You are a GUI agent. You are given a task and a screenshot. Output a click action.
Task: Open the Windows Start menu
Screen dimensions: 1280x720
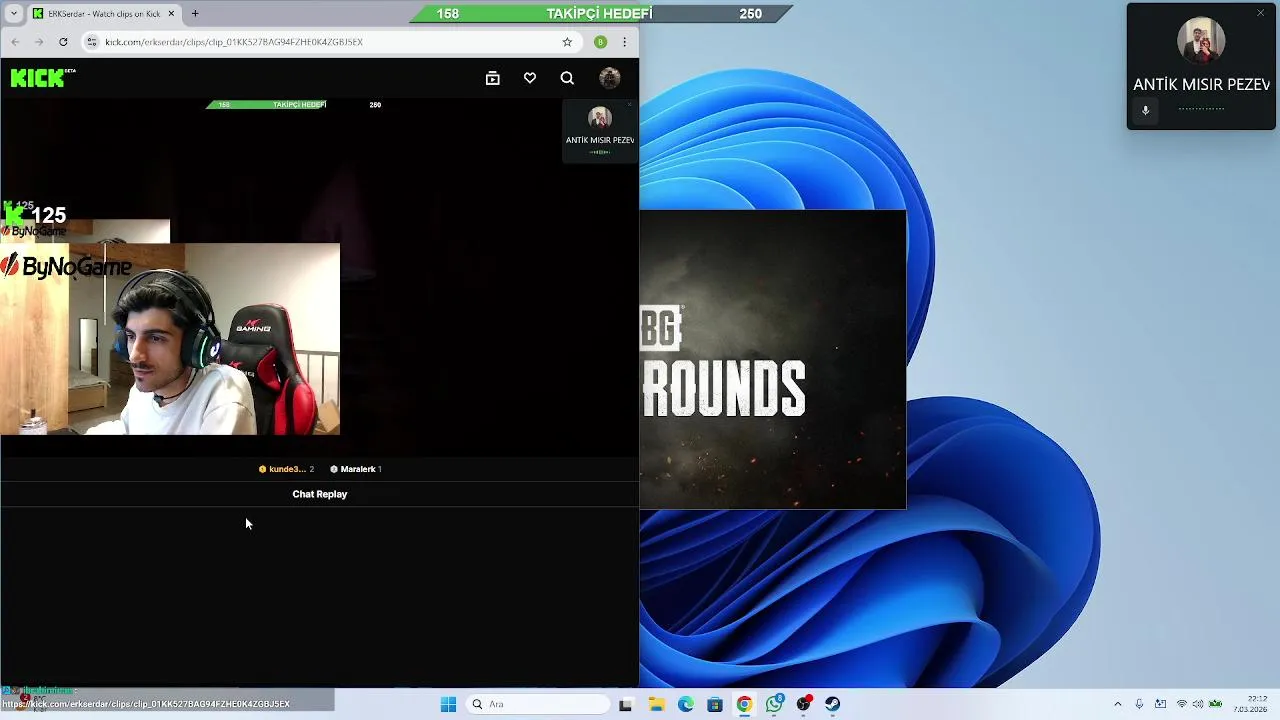tap(448, 704)
